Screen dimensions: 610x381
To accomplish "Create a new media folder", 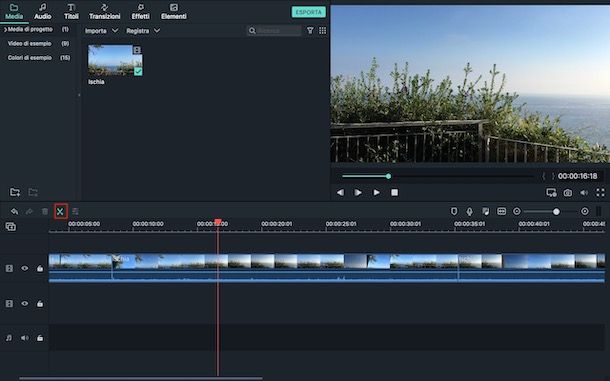I will point(15,192).
